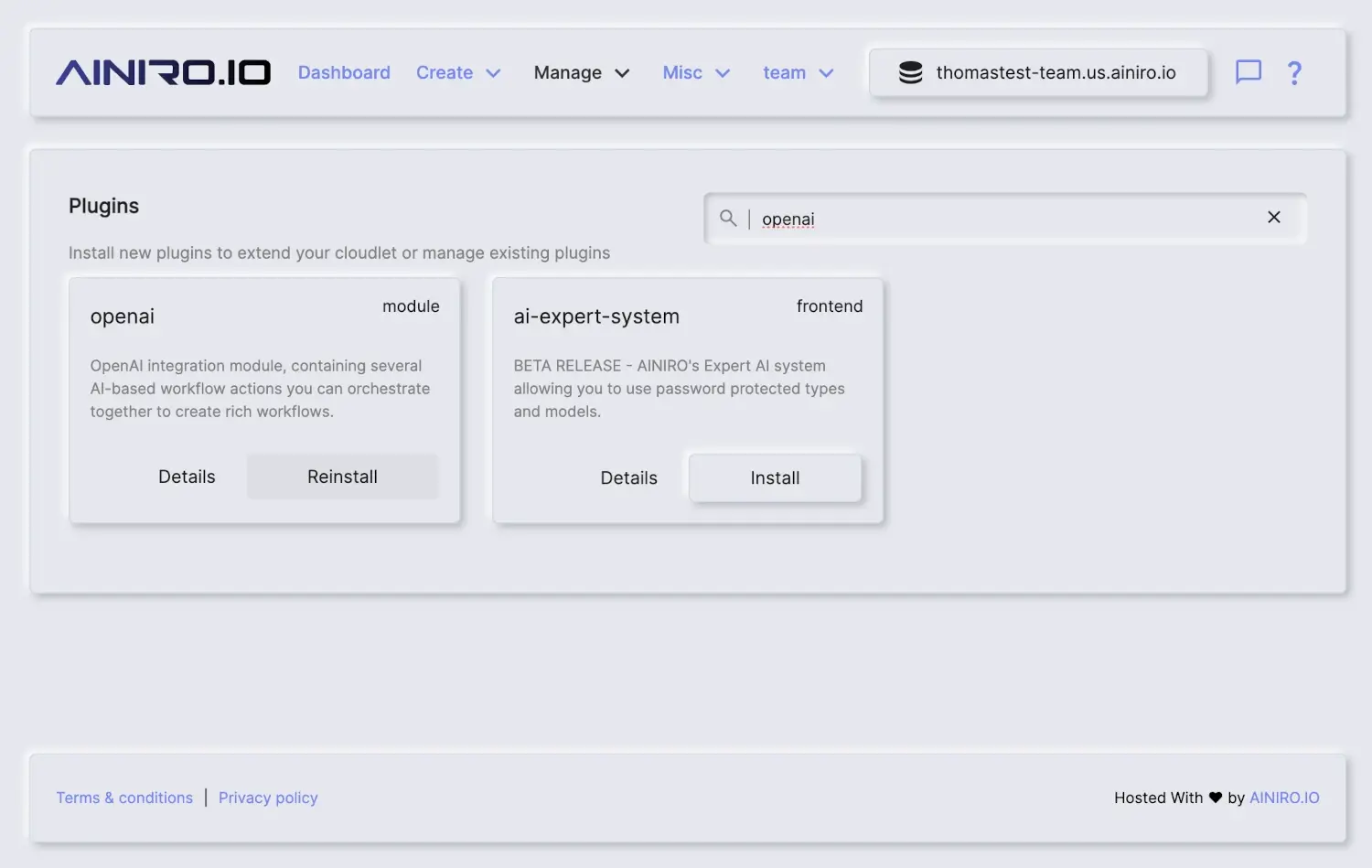Click the heart icon in the footer
Viewport: 1372px width, 868px height.
[1216, 798]
